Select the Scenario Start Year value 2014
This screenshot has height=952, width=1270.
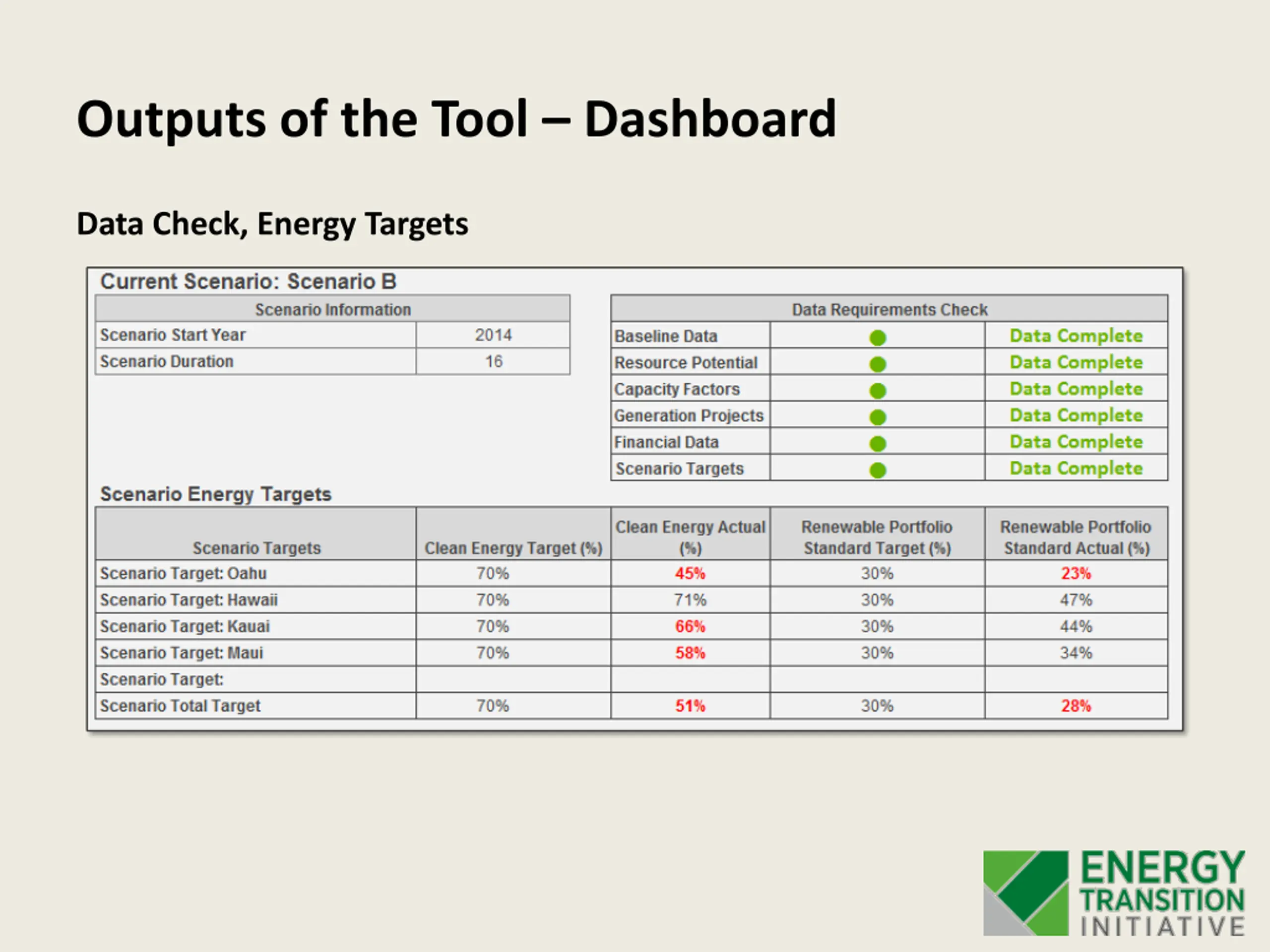tap(493, 335)
